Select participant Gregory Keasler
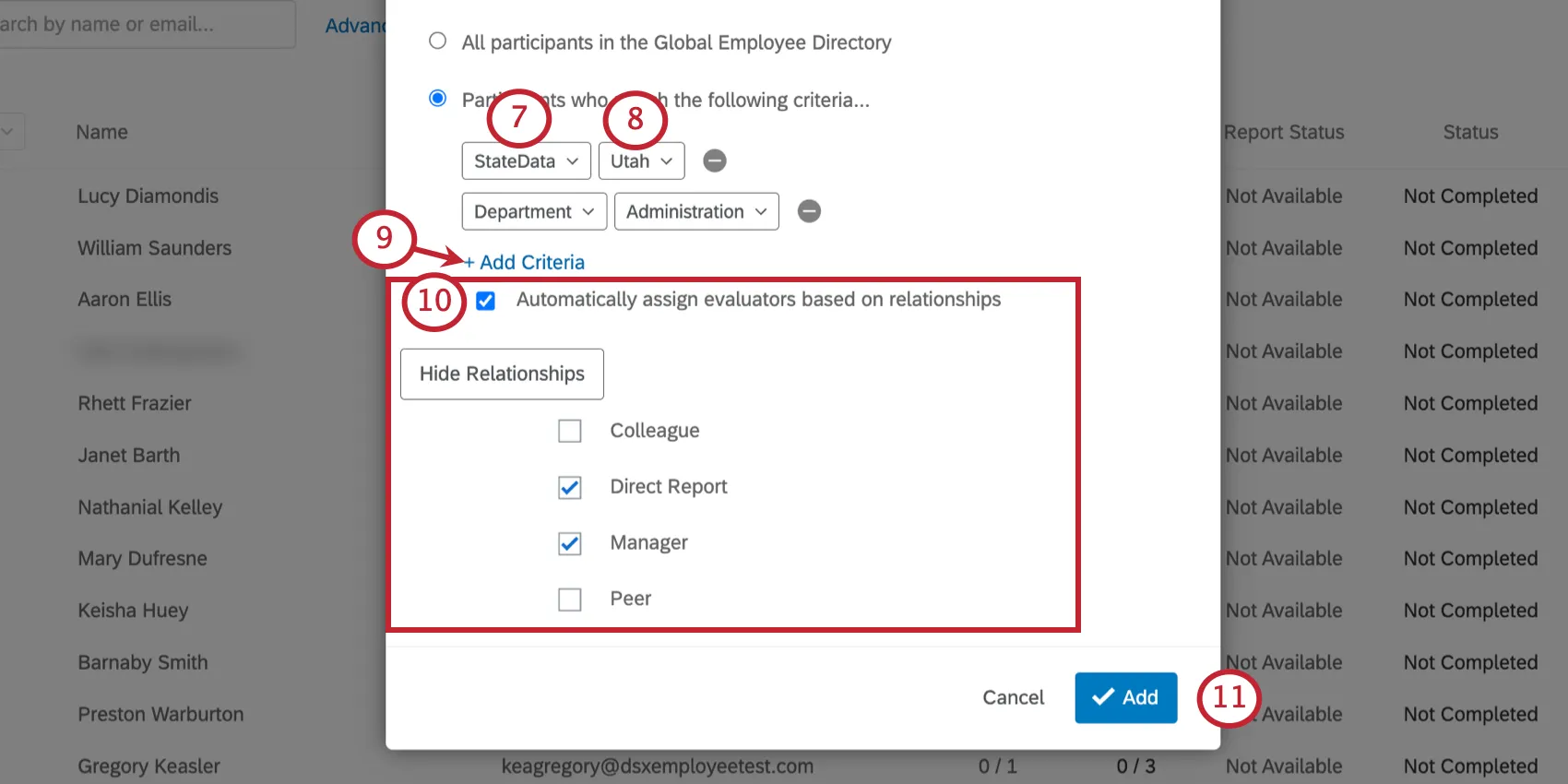Image resolution: width=1568 pixels, height=784 pixels. 148,766
